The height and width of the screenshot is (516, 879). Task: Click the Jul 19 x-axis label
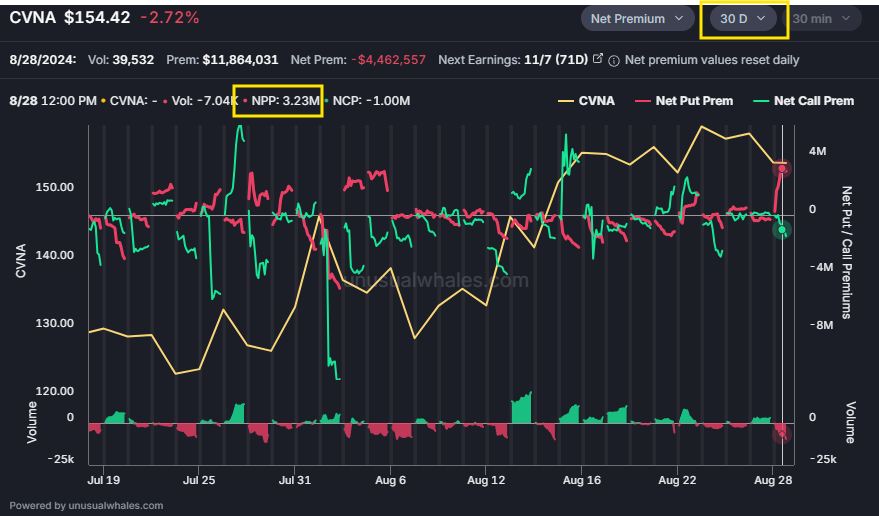[x=103, y=481]
